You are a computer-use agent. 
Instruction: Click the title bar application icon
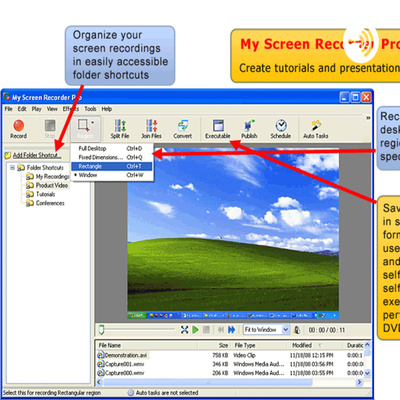[7, 97]
